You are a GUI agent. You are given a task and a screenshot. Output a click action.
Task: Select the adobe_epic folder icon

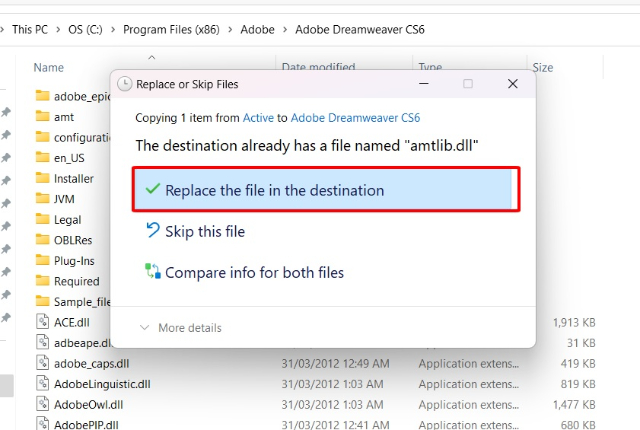click(x=42, y=95)
